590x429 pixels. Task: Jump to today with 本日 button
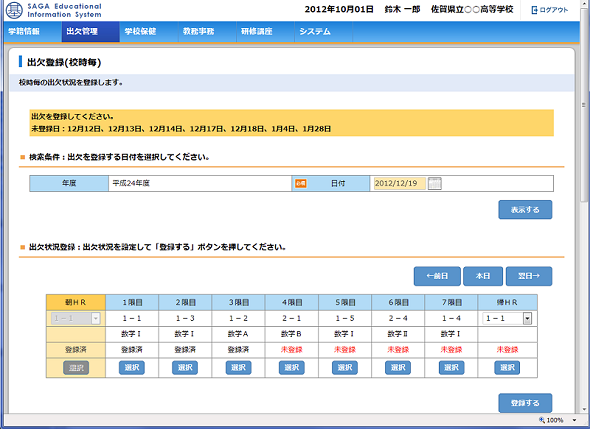(x=483, y=276)
